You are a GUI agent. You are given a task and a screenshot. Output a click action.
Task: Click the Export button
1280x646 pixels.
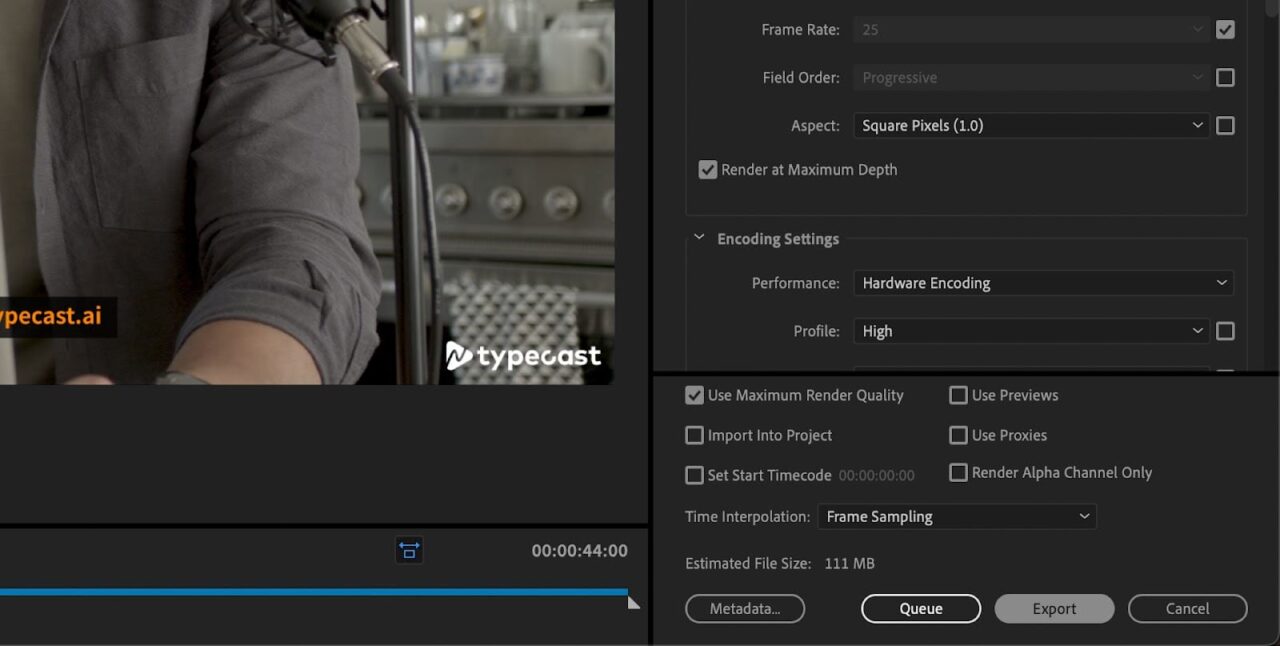1054,608
